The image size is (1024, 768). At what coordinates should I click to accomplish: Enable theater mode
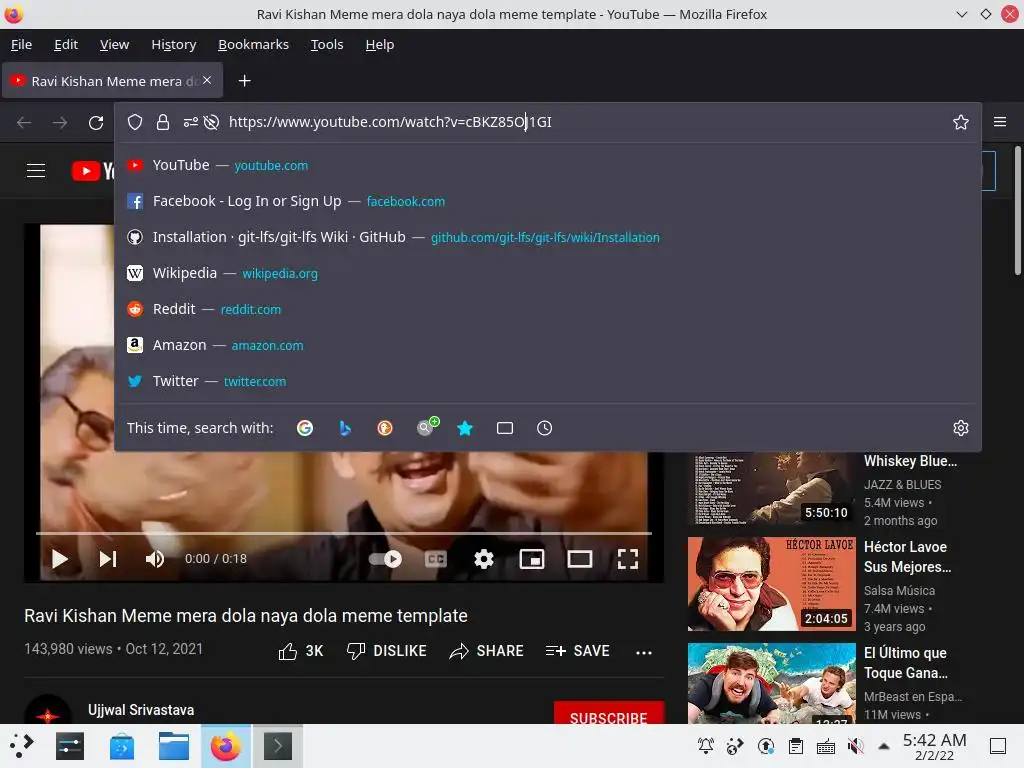point(580,559)
